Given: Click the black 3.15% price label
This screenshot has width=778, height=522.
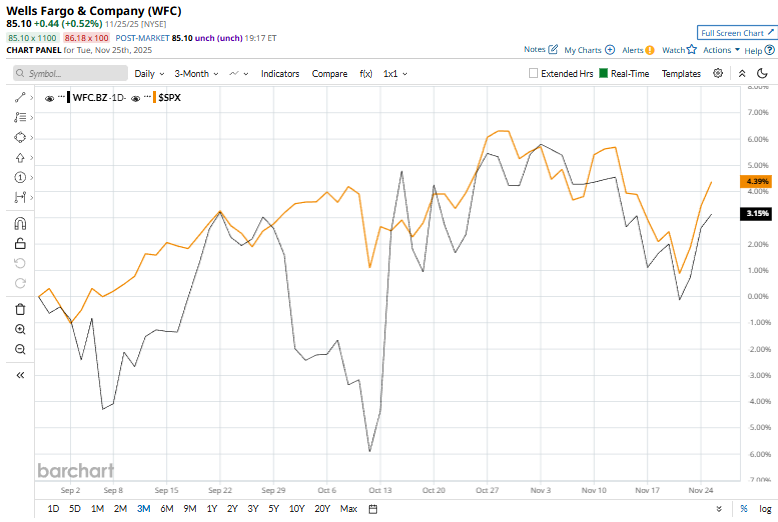Looking at the screenshot, I should click(x=756, y=214).
